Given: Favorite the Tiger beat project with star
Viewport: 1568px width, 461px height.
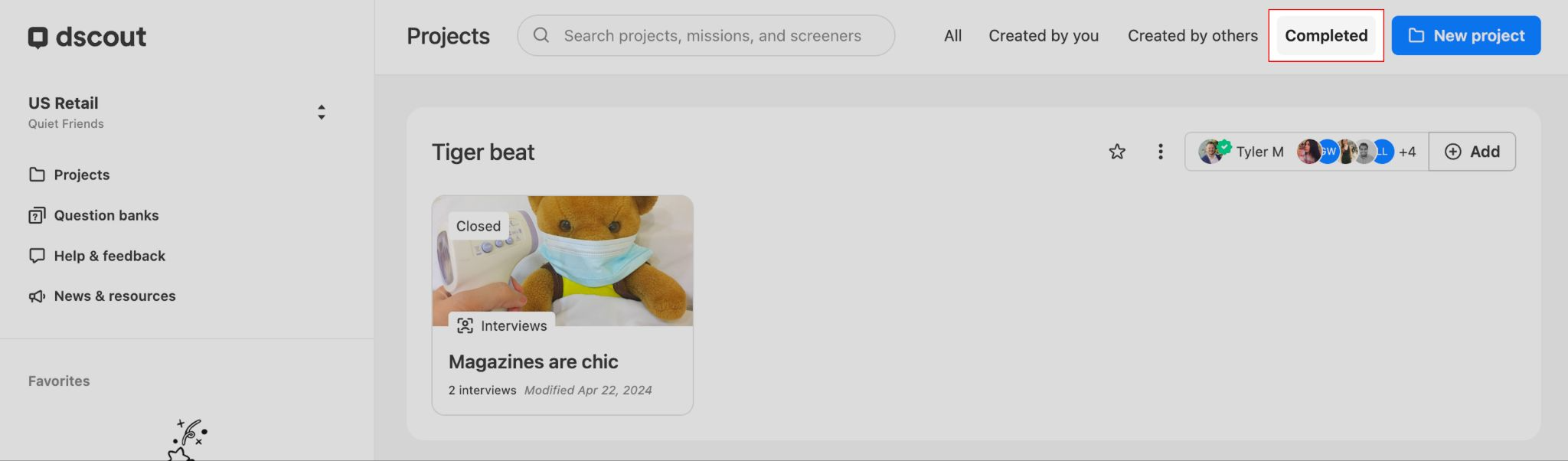Looking at the screenshot, I should [x=1117, y=152].
